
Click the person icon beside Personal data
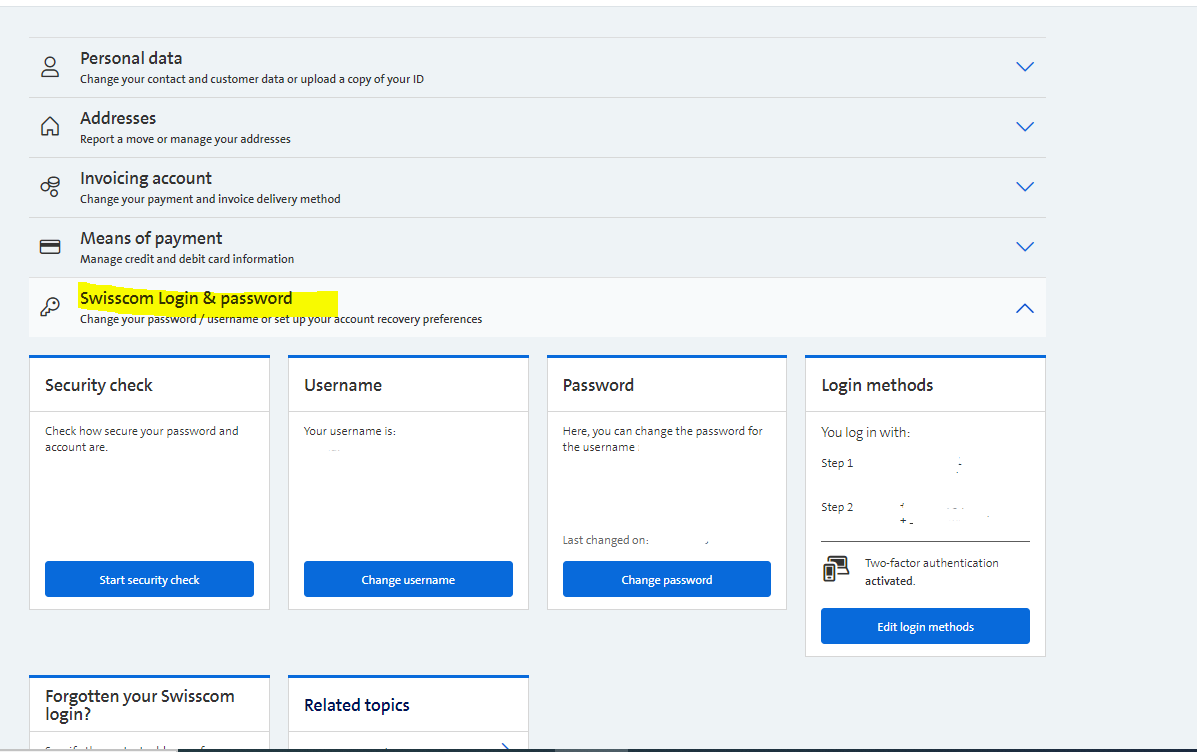pyautogui.click(x=50, y=67)
